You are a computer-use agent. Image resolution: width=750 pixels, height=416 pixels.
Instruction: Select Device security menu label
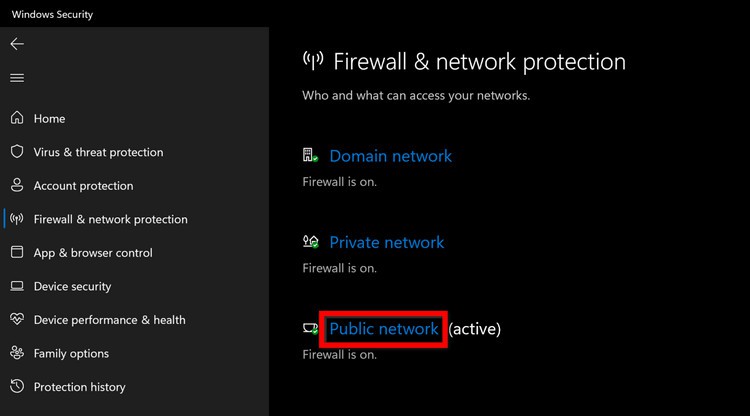[72, 286]
